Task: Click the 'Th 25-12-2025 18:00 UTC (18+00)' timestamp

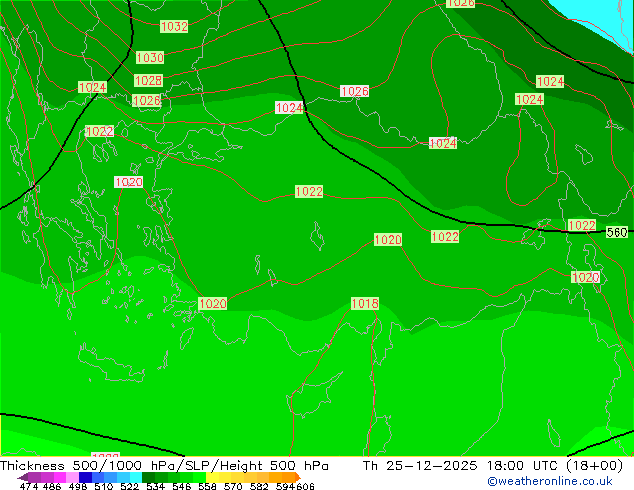Action: pyautogui.click(x=493, y=466)
